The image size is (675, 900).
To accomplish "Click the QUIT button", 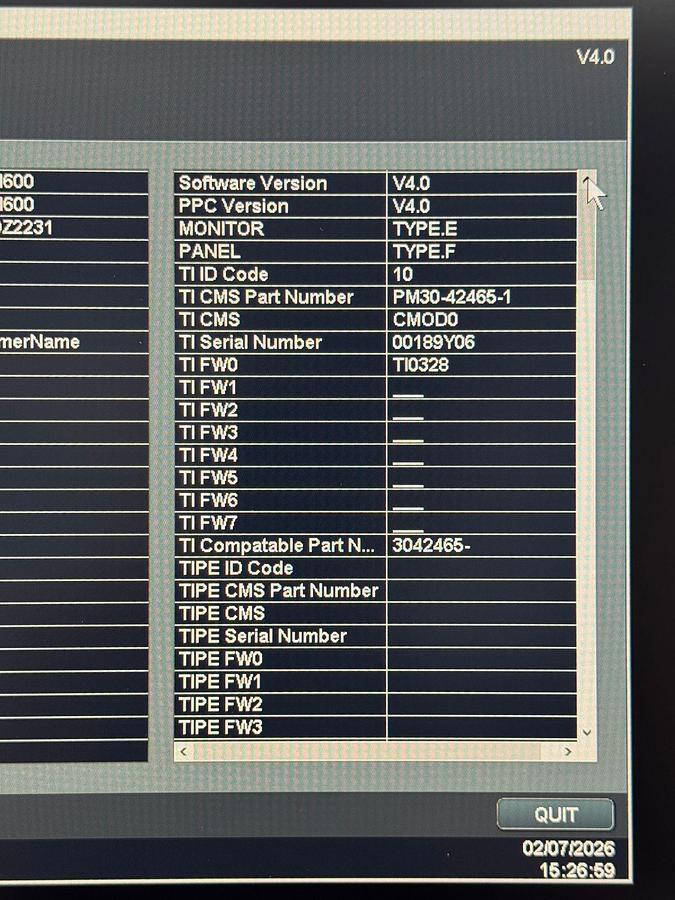I will 555,814.
